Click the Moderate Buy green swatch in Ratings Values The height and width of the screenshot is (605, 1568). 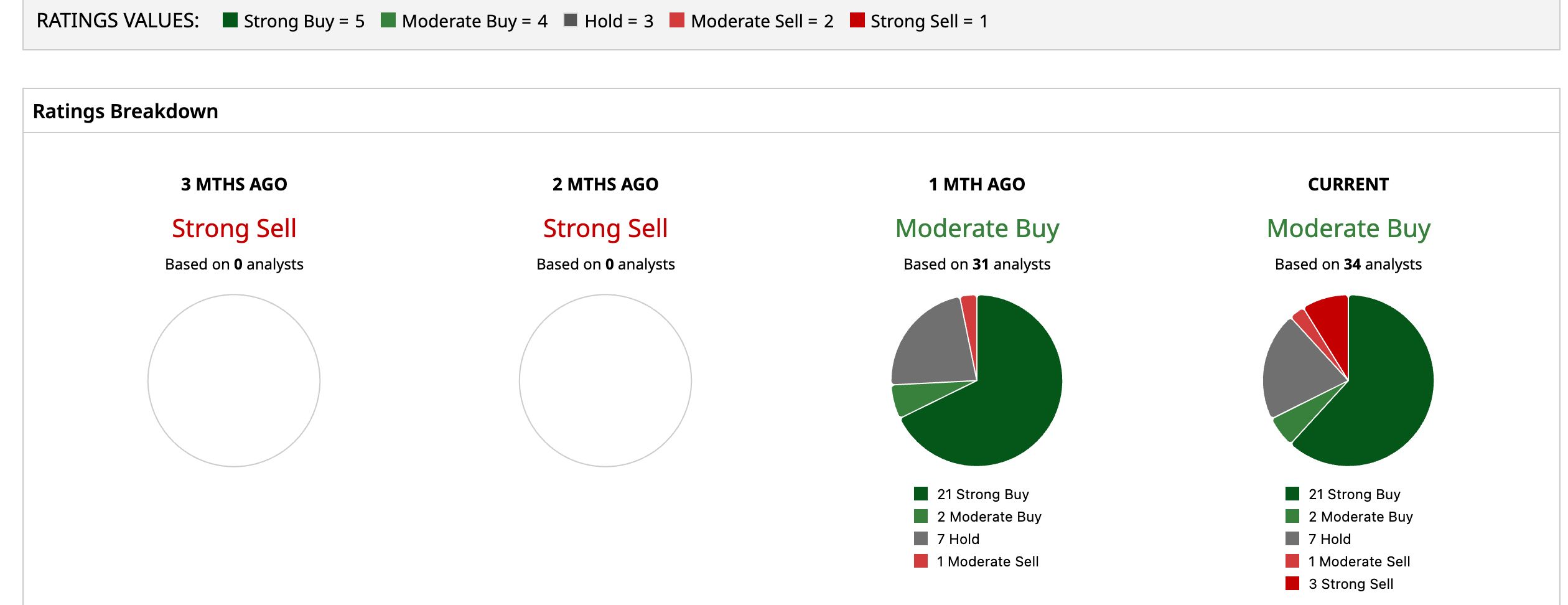pyautogui.click(x=388, y=20)
